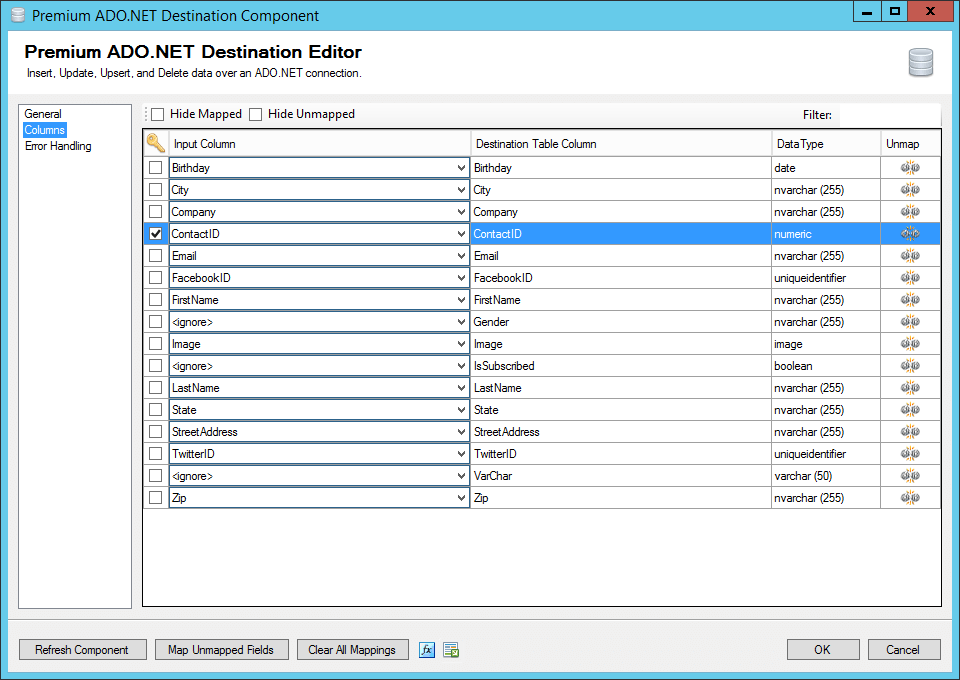Click the title bar database icon
Image resolution: width=960 pixels, height=680 pixels.
coord(18,15)
